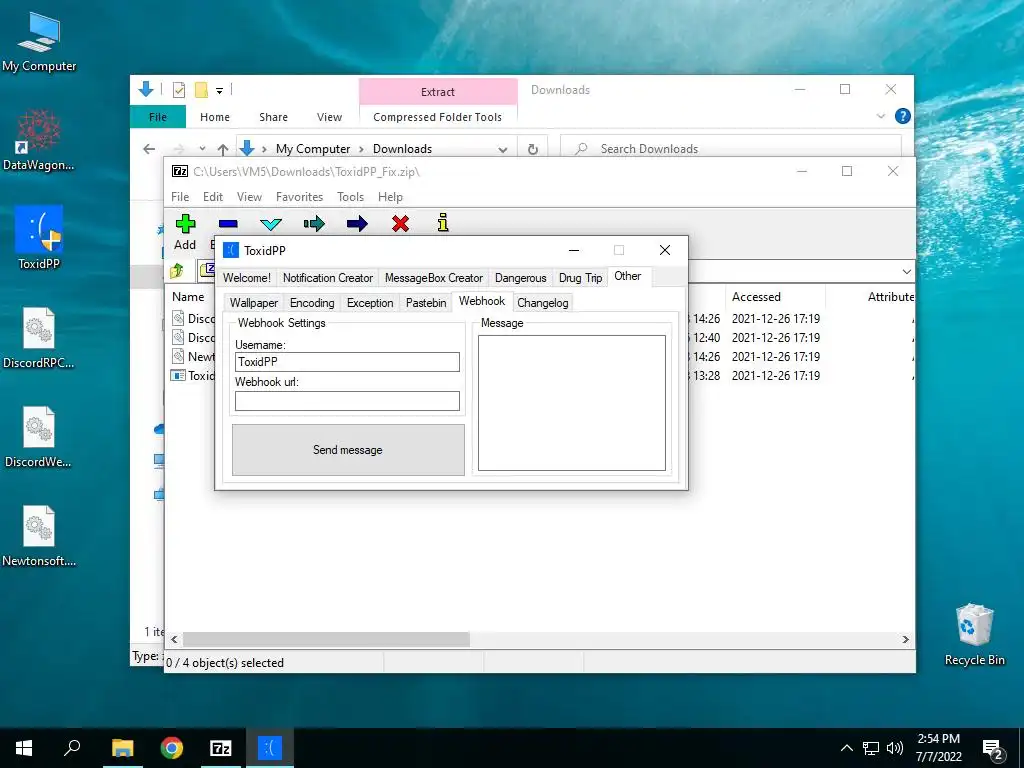Open the Recycle Bin icon
The image size is (1024, 768).
974,635
